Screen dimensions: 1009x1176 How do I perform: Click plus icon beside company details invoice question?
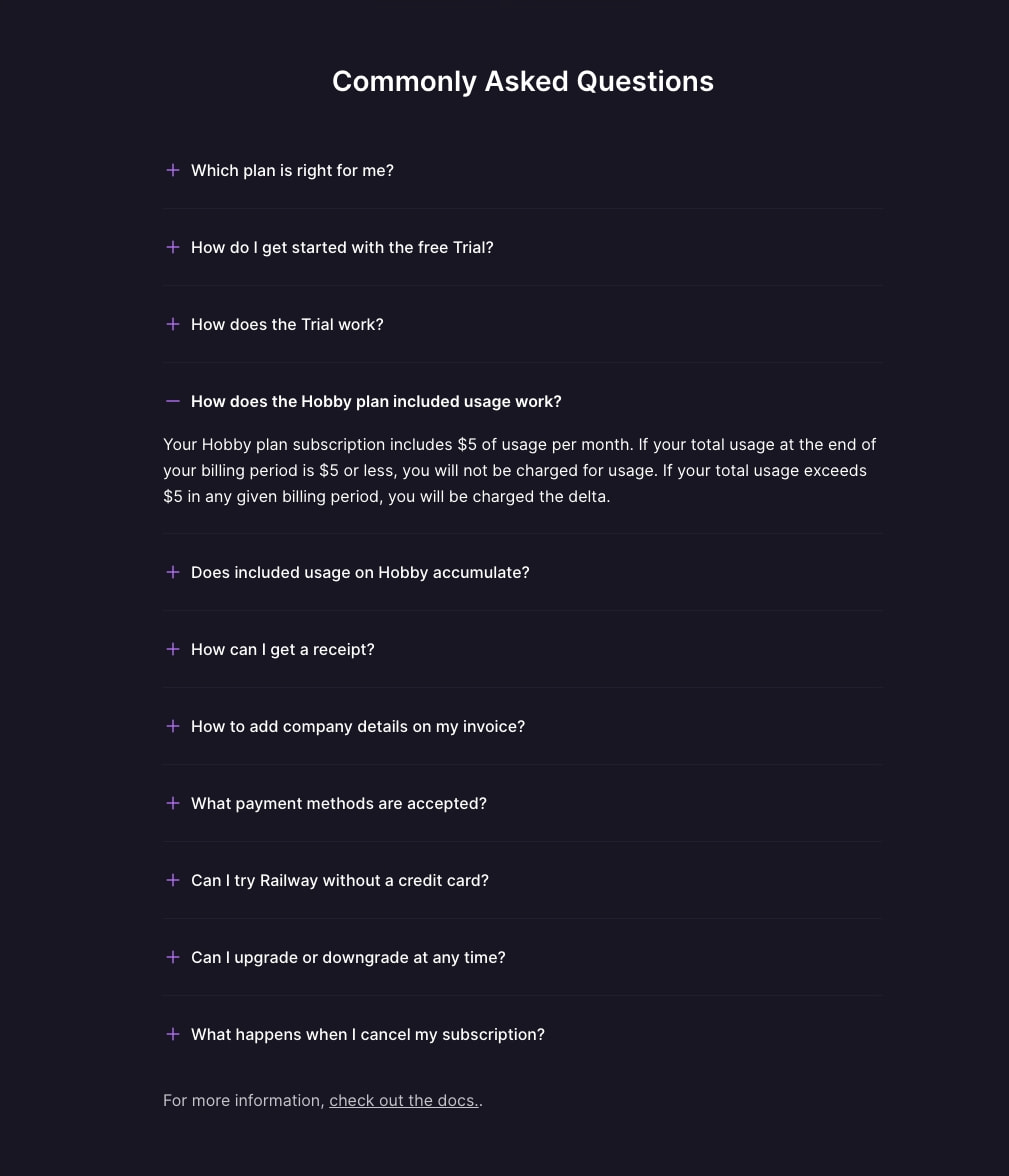173,726
